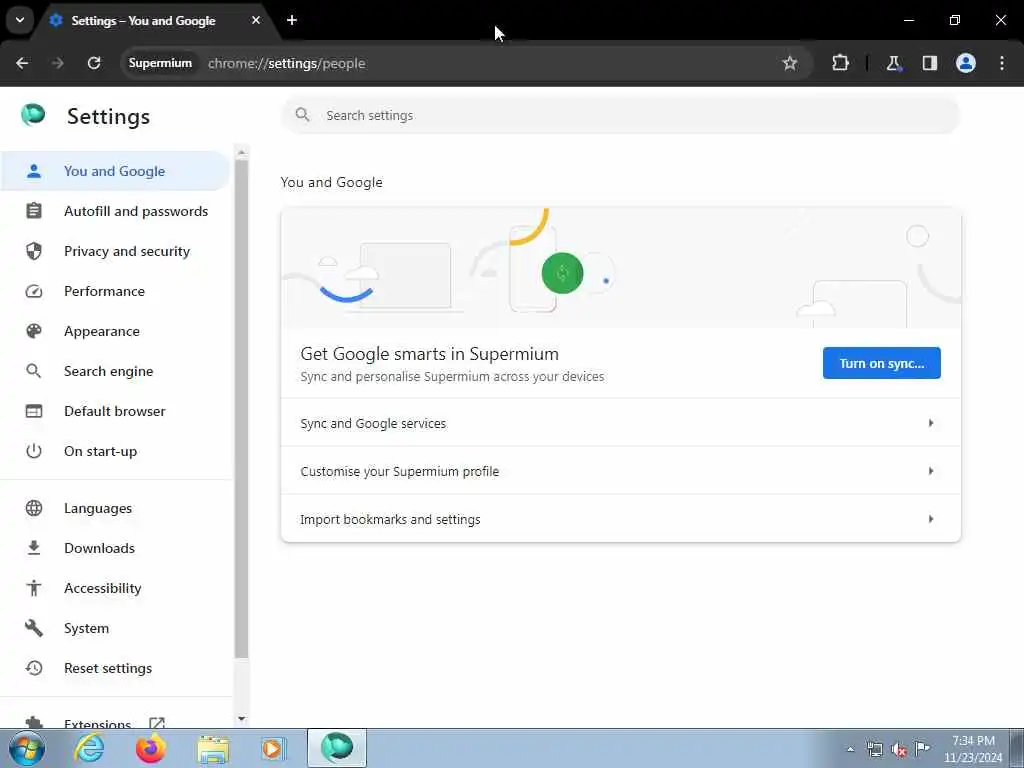The height and width of the screenshot is (768, 1024).
Task: Click the sidebar scrollbar down arrow
Action: pyautogui.click(x=242, y=719)
